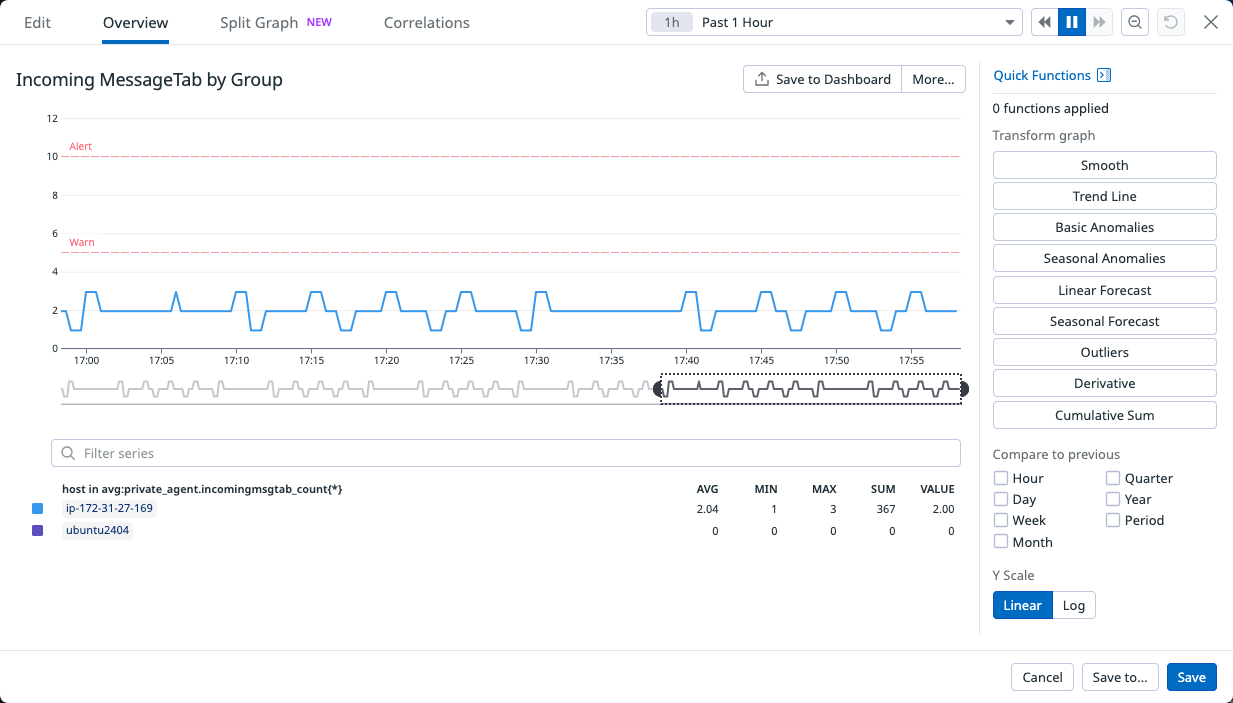Check the Week compare option
This screenshot has height=703, width=1233.
pos(1001,520)
